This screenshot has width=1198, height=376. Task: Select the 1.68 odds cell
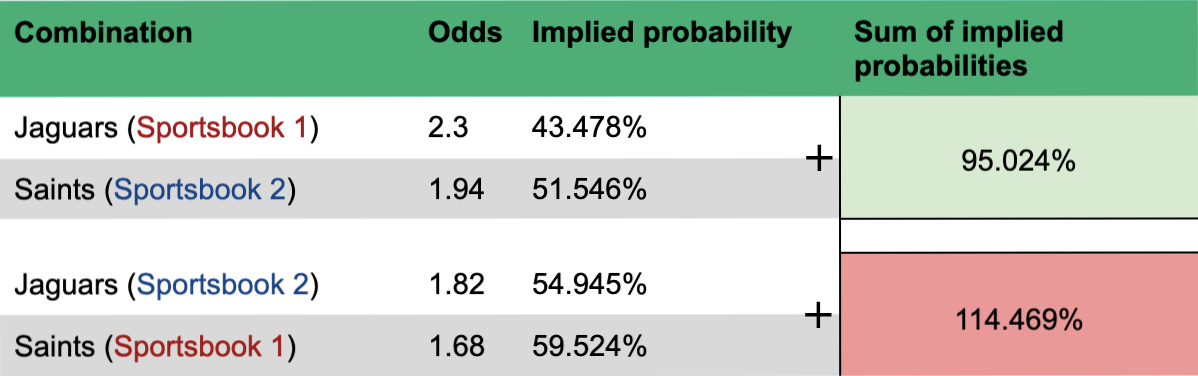pos(456,346)
